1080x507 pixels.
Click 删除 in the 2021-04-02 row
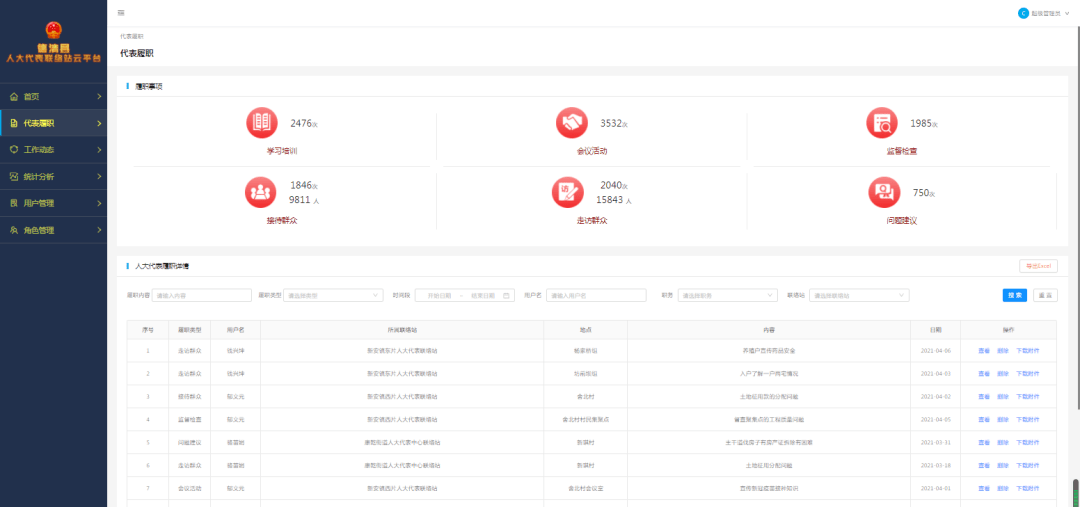point(1002,397)
